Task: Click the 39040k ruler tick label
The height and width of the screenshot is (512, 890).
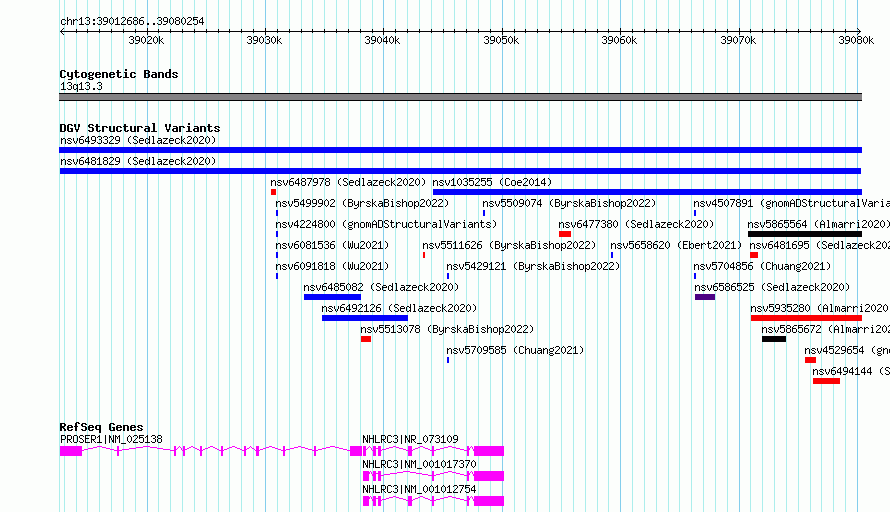Action: [382, 40]
